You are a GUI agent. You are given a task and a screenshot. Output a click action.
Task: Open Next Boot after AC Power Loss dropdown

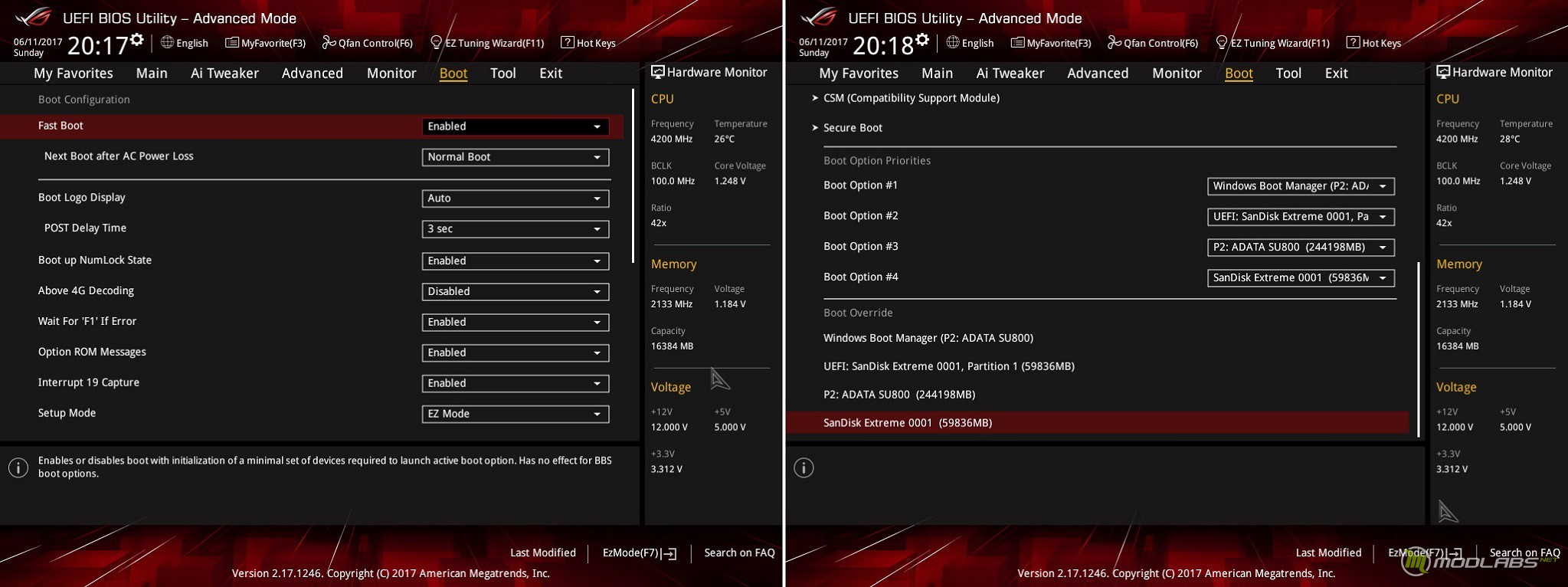[x=516, y=157]
